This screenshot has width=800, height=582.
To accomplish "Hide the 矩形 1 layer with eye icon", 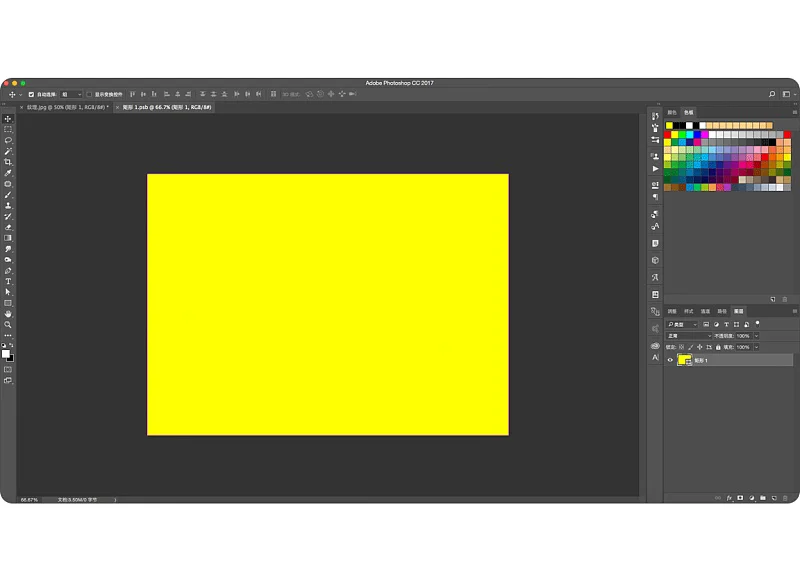I will point(670,360).
